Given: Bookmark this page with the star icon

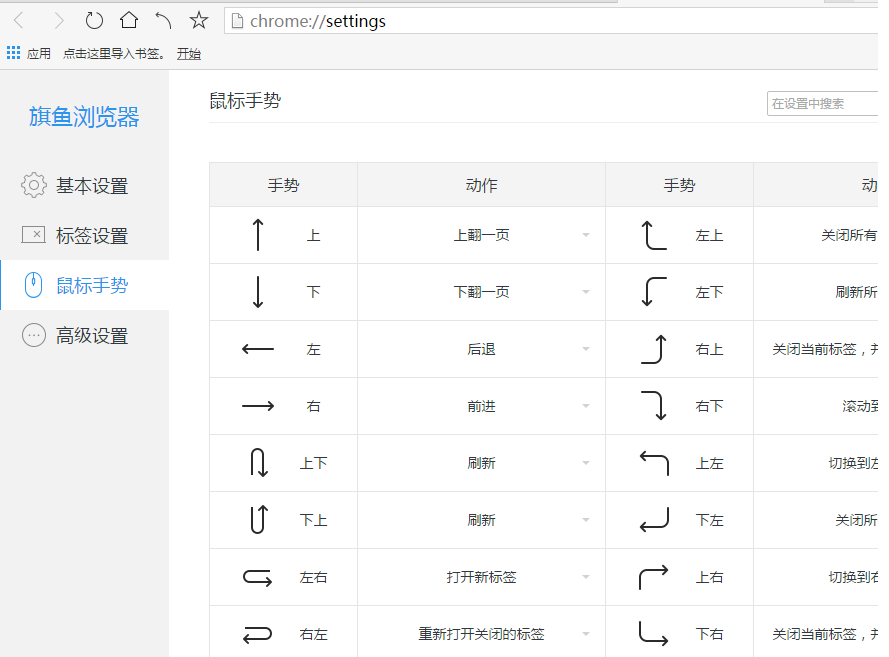Looking at the screenshot, I should (x=198, y=20).
